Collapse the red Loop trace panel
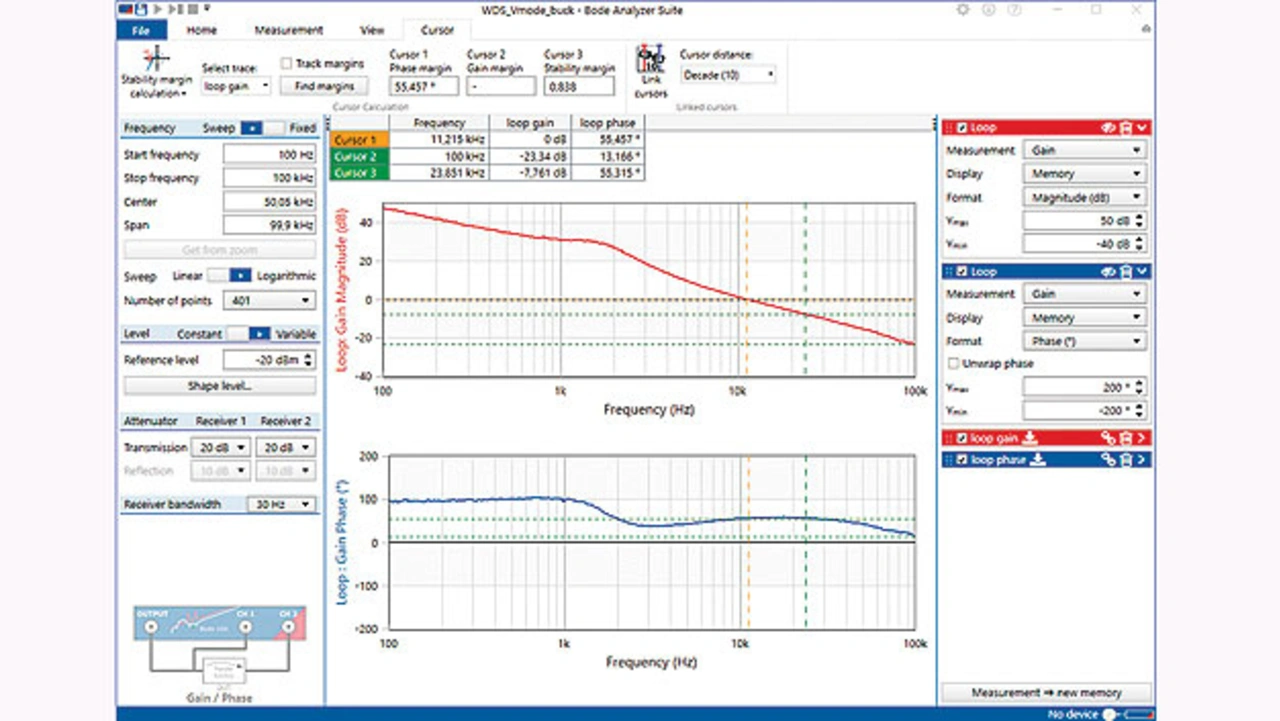Screen dimensions: 1280x721 coord(1142,128)
